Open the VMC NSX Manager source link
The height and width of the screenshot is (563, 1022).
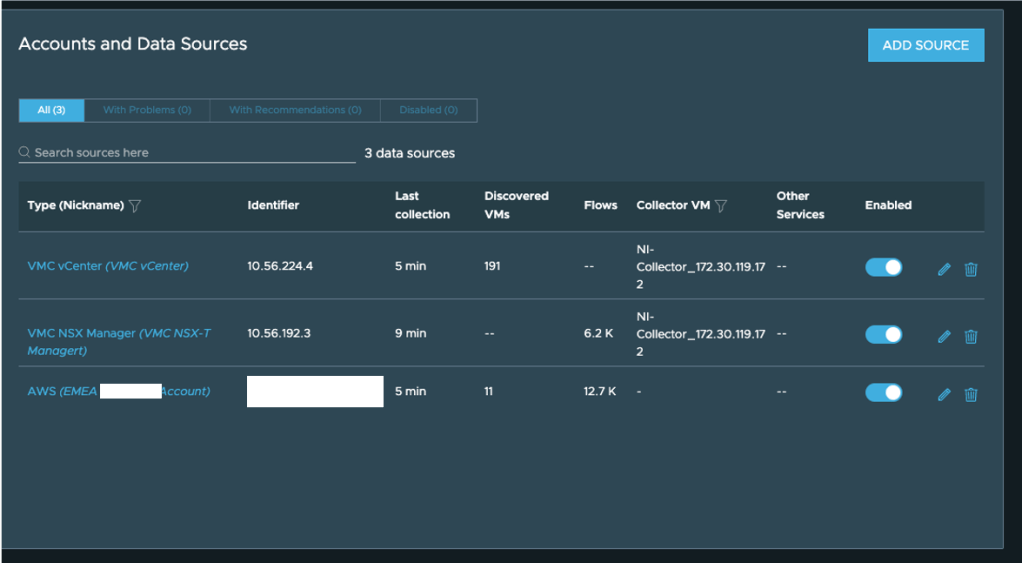tap(119, 341)
